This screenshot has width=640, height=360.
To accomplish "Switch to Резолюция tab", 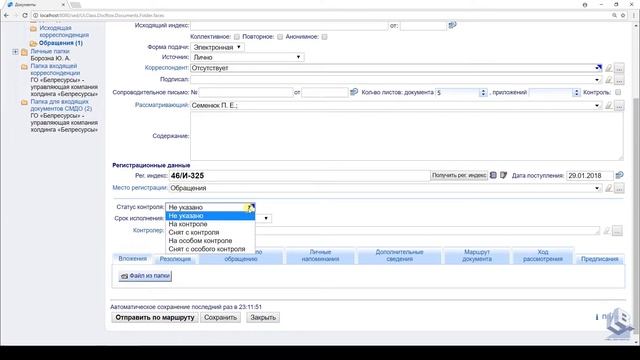I will pyautogui.click(x=175, y=259).
